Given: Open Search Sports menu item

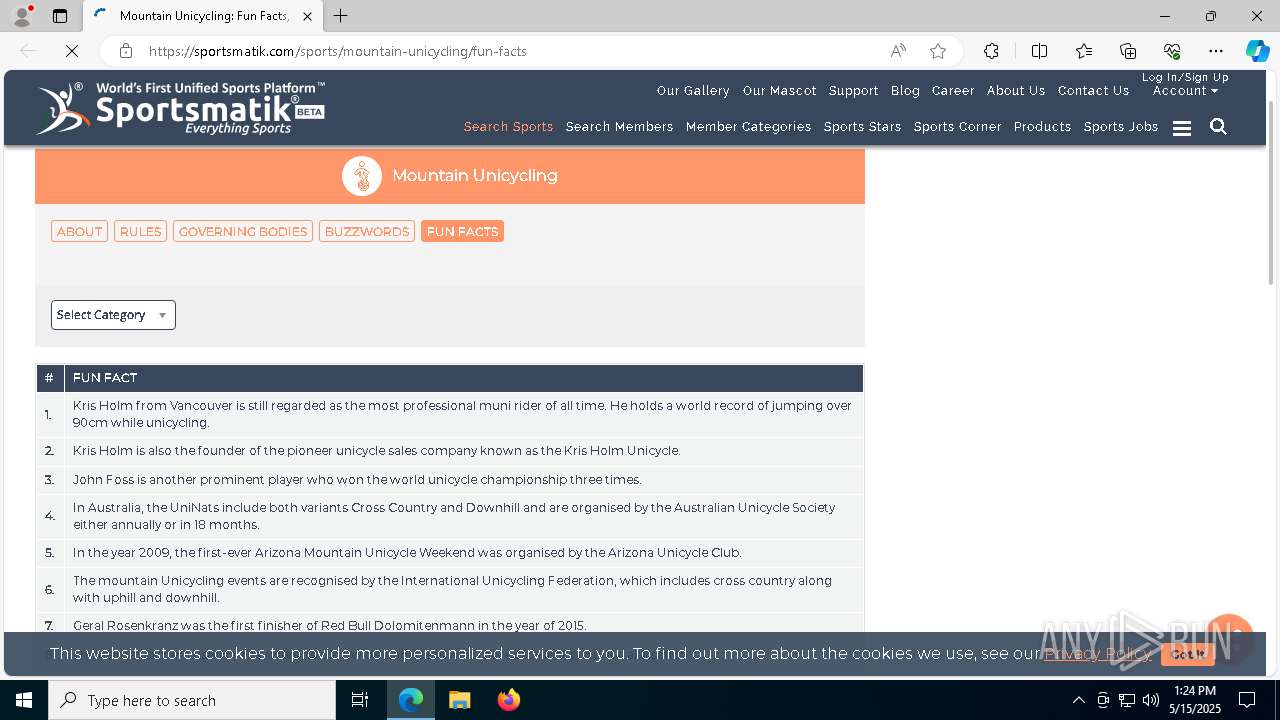Looking at the screenshot, I should coord(508,127).
